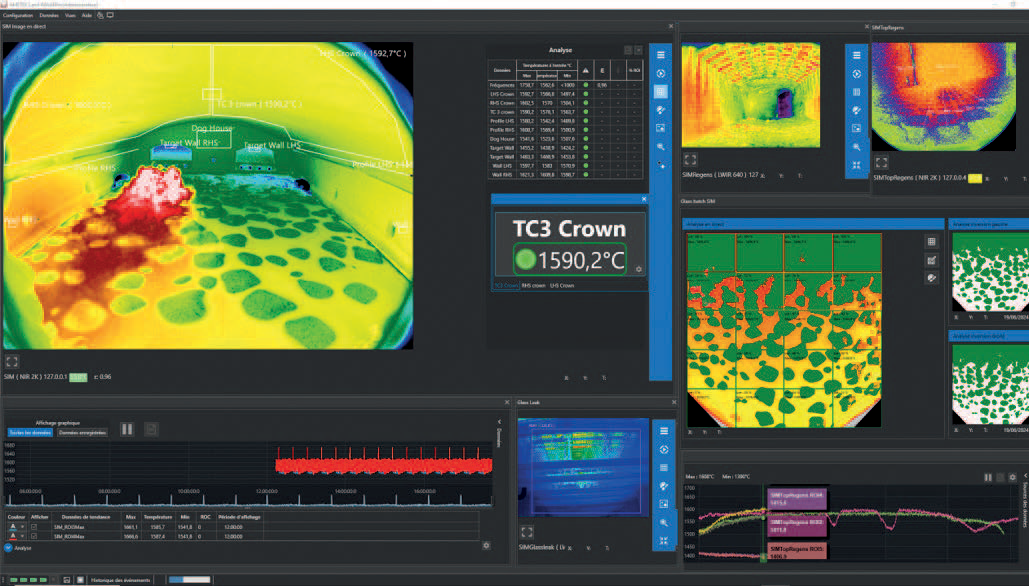Open the hamburger menu in the Glass Leak toolbar
This screenshot has height=586, width=1029.
[664, 431]
